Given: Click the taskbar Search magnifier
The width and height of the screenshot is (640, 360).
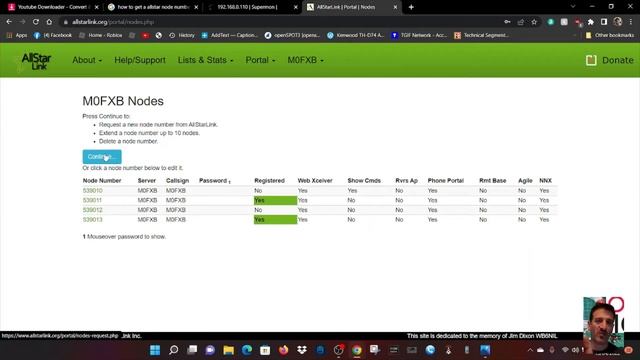Looking at the screenshot, I should point(173,350).
